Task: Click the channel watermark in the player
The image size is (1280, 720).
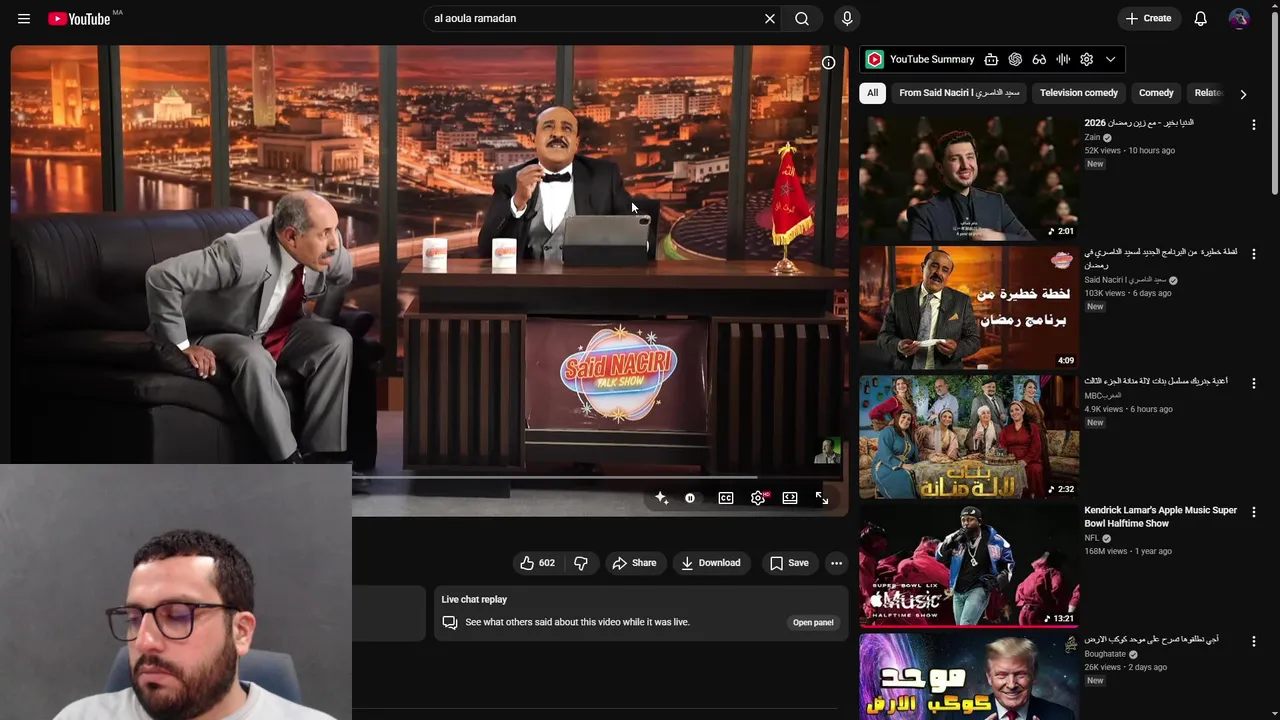Action: coord(826,451)
